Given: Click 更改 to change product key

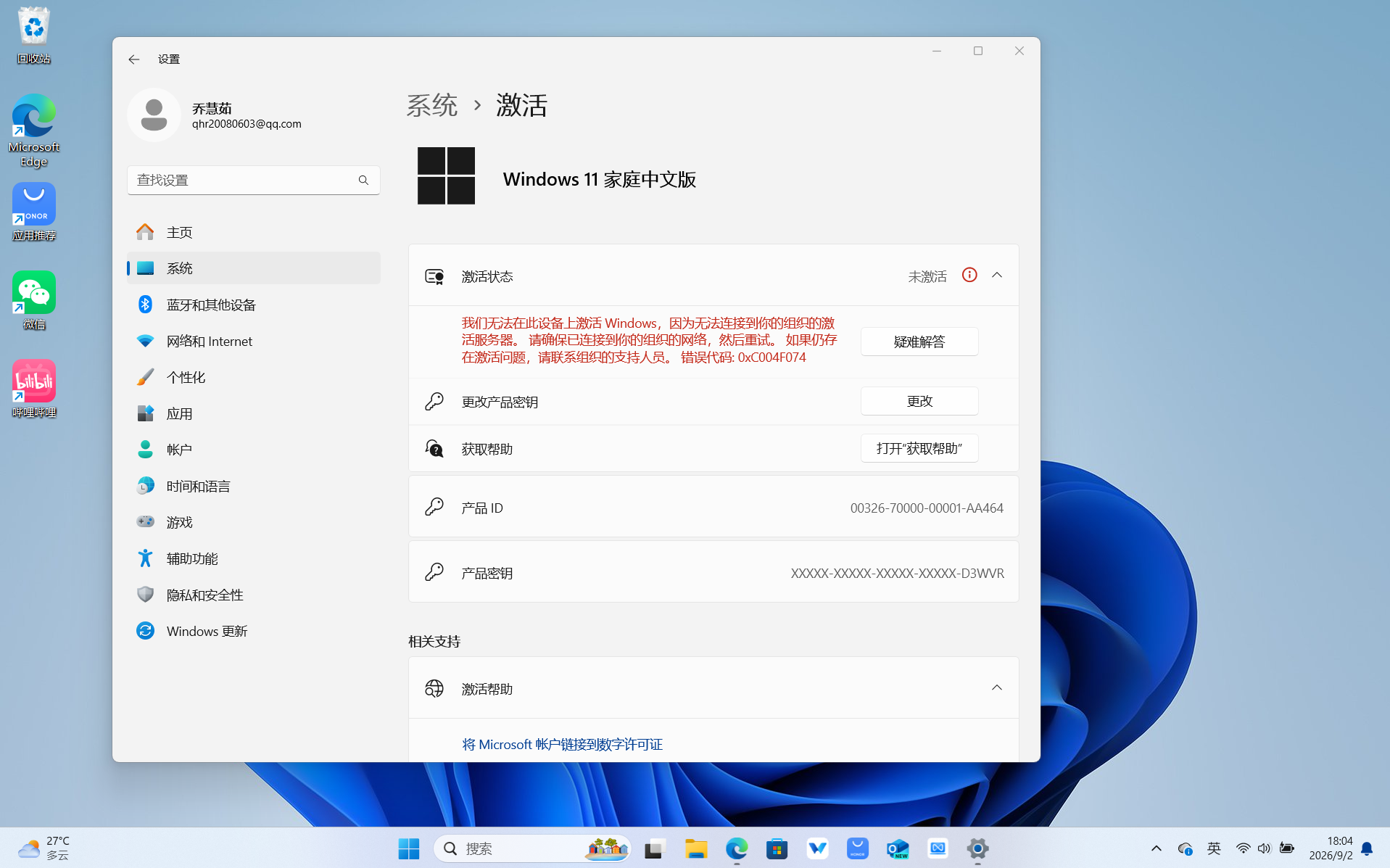Looking at the screenshot, I should [x=919, y=401].
